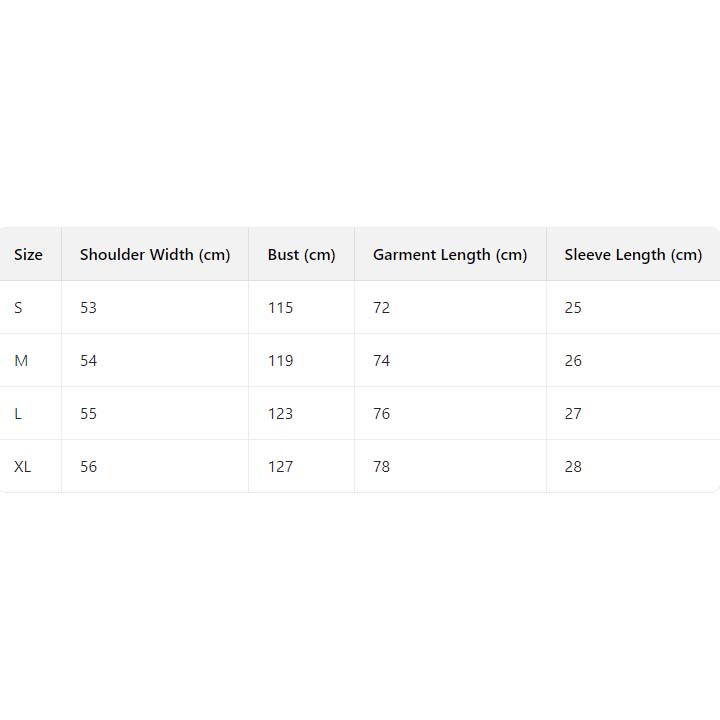Screen dimensions: 720x720
Task: Select the S size row label
Action: coord(18,307)
